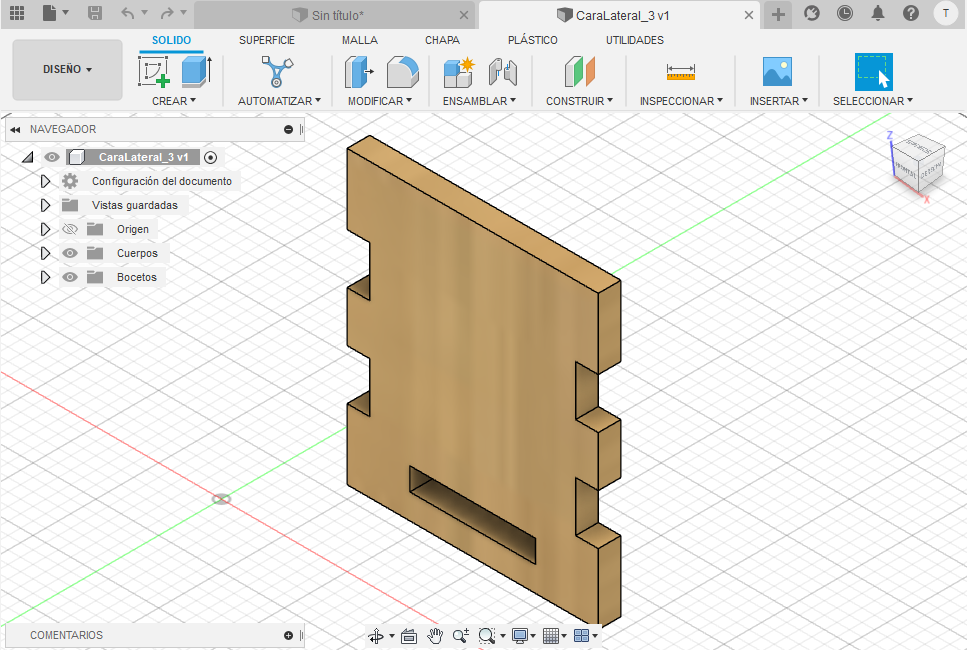Switch to the PLÁSTICO tab
This screenshot has width=967, height=650.
click(532, 40)
